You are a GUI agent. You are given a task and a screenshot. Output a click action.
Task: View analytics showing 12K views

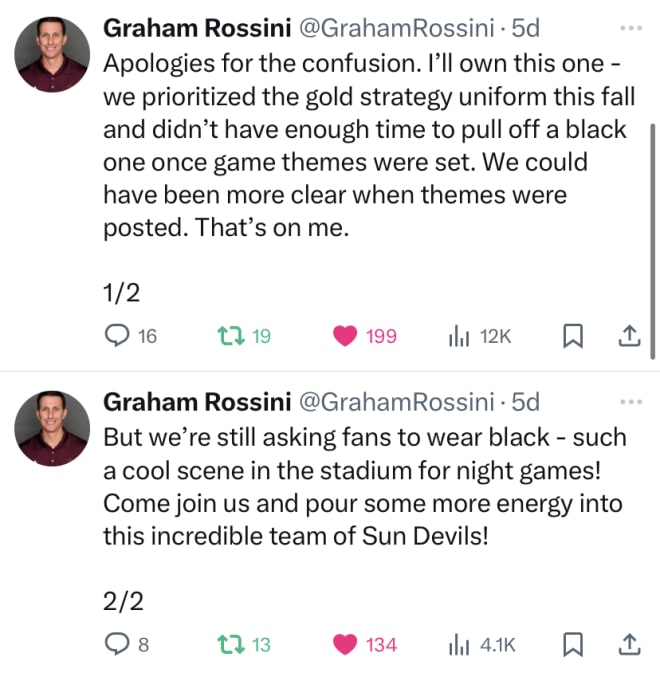[479, 336]
